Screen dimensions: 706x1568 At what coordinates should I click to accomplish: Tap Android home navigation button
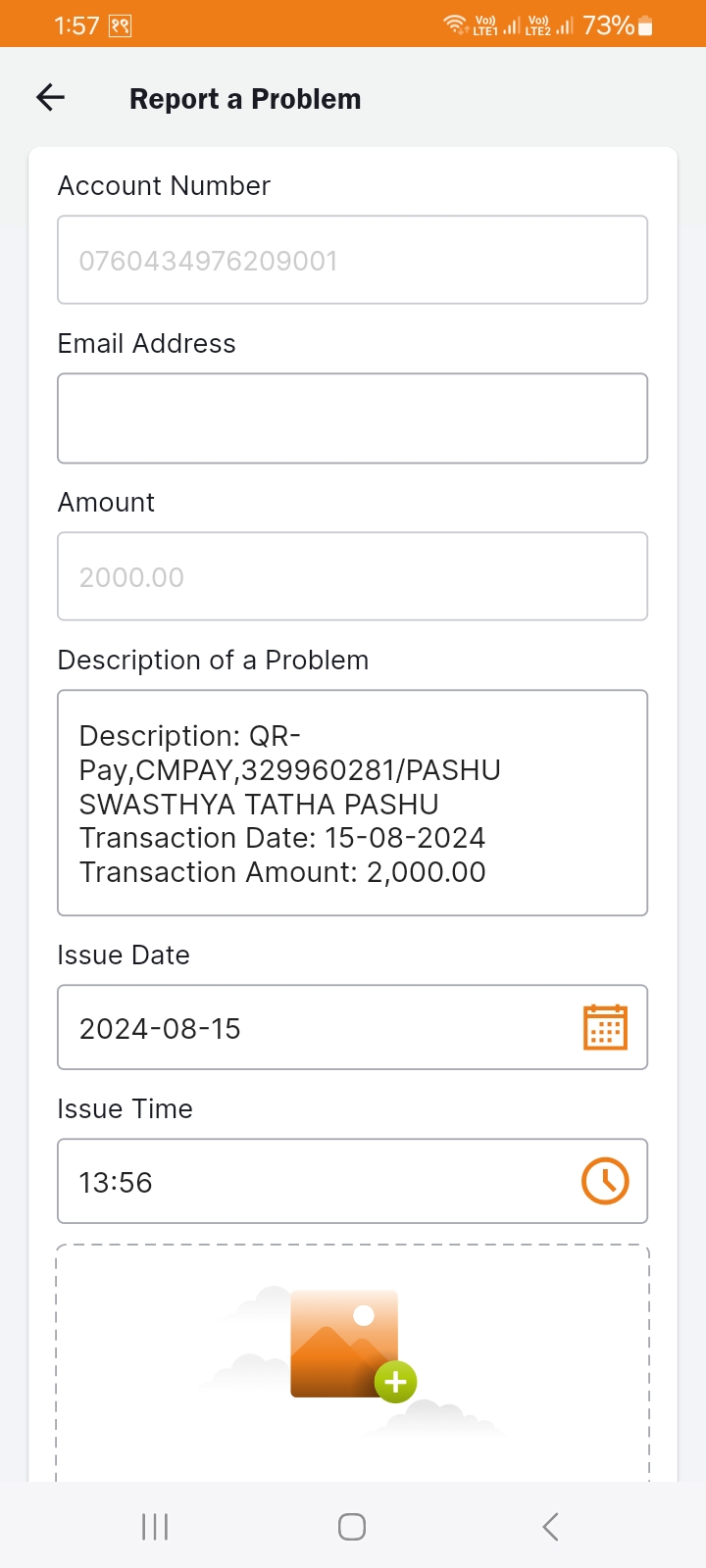352,1526
